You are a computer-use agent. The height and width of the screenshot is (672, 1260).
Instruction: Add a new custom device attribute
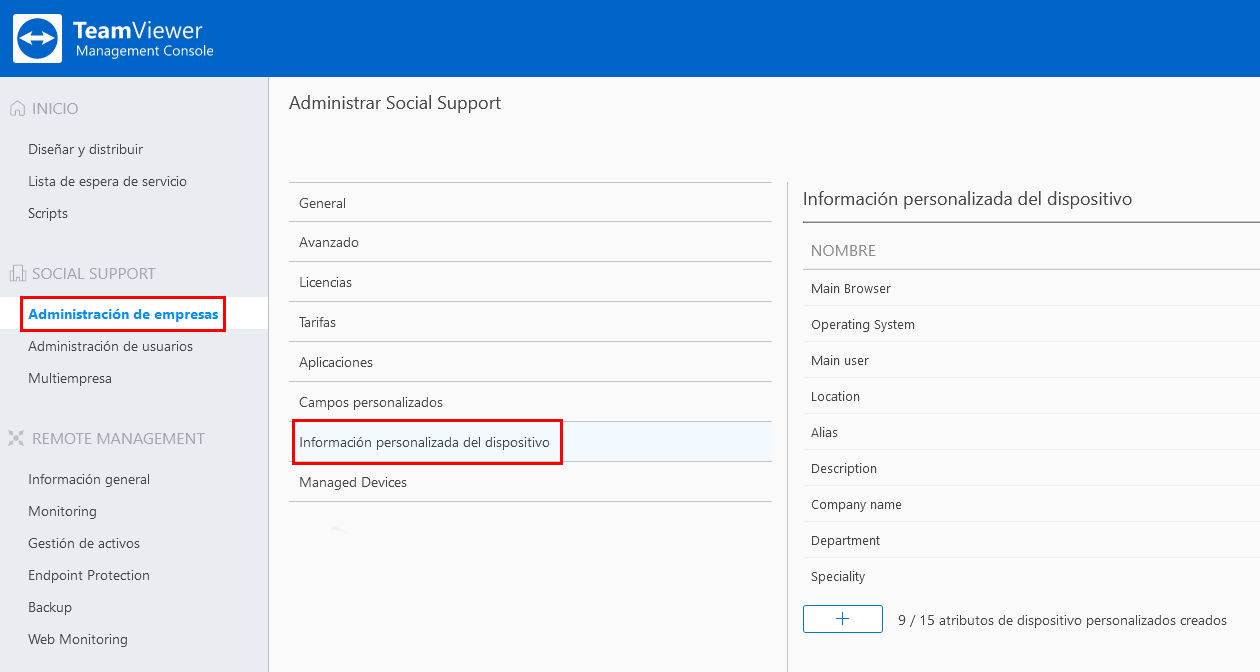click(x=842, y=619)
